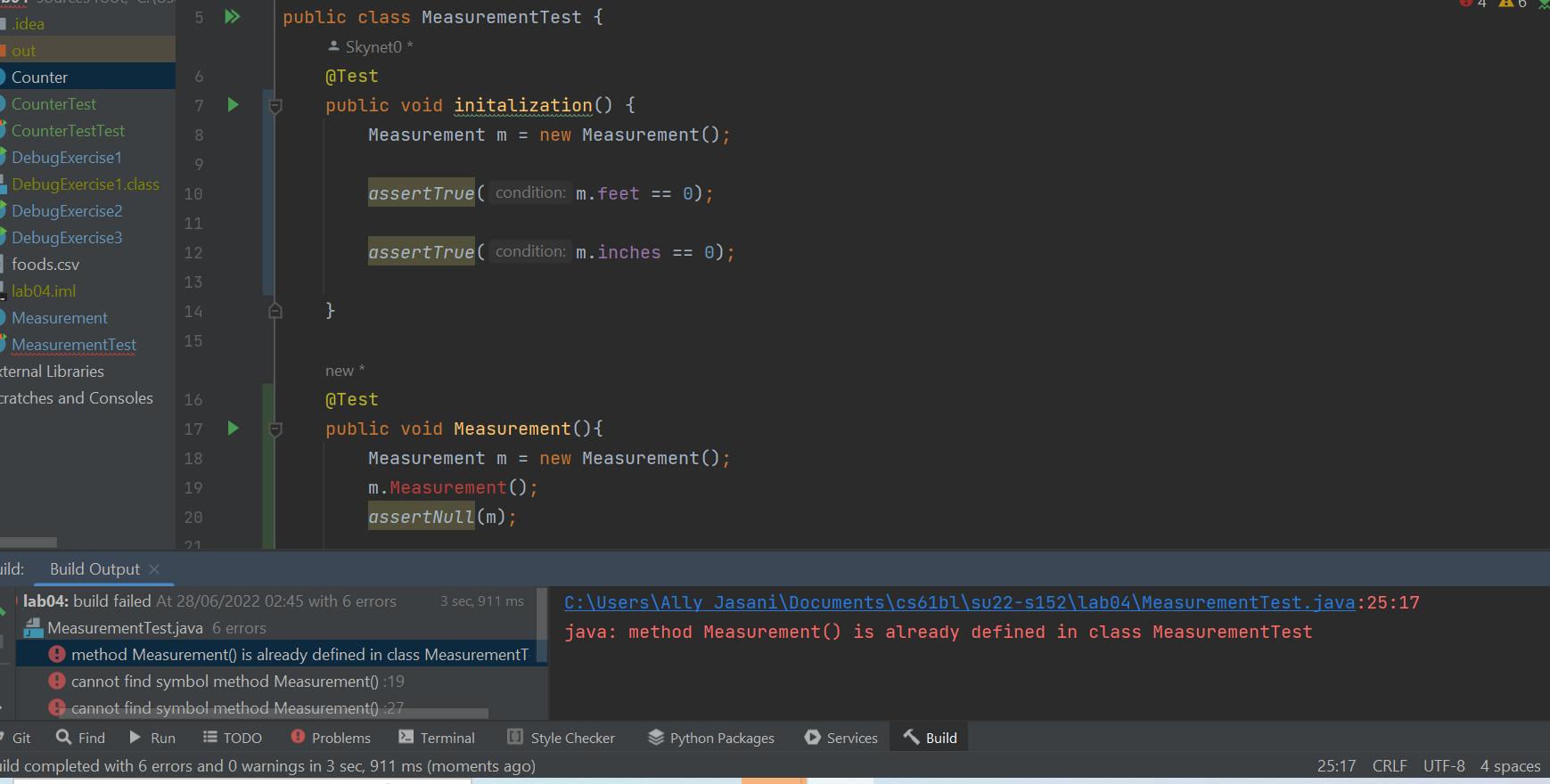
Task: Open the Git tool window
Action: coord(18,738)
